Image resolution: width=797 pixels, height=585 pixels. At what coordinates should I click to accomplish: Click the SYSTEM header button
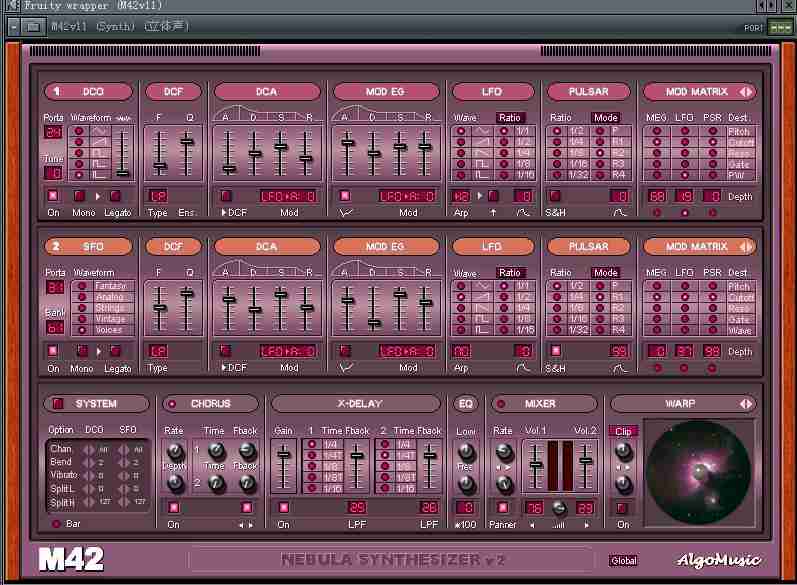click(x=97, y=404)
